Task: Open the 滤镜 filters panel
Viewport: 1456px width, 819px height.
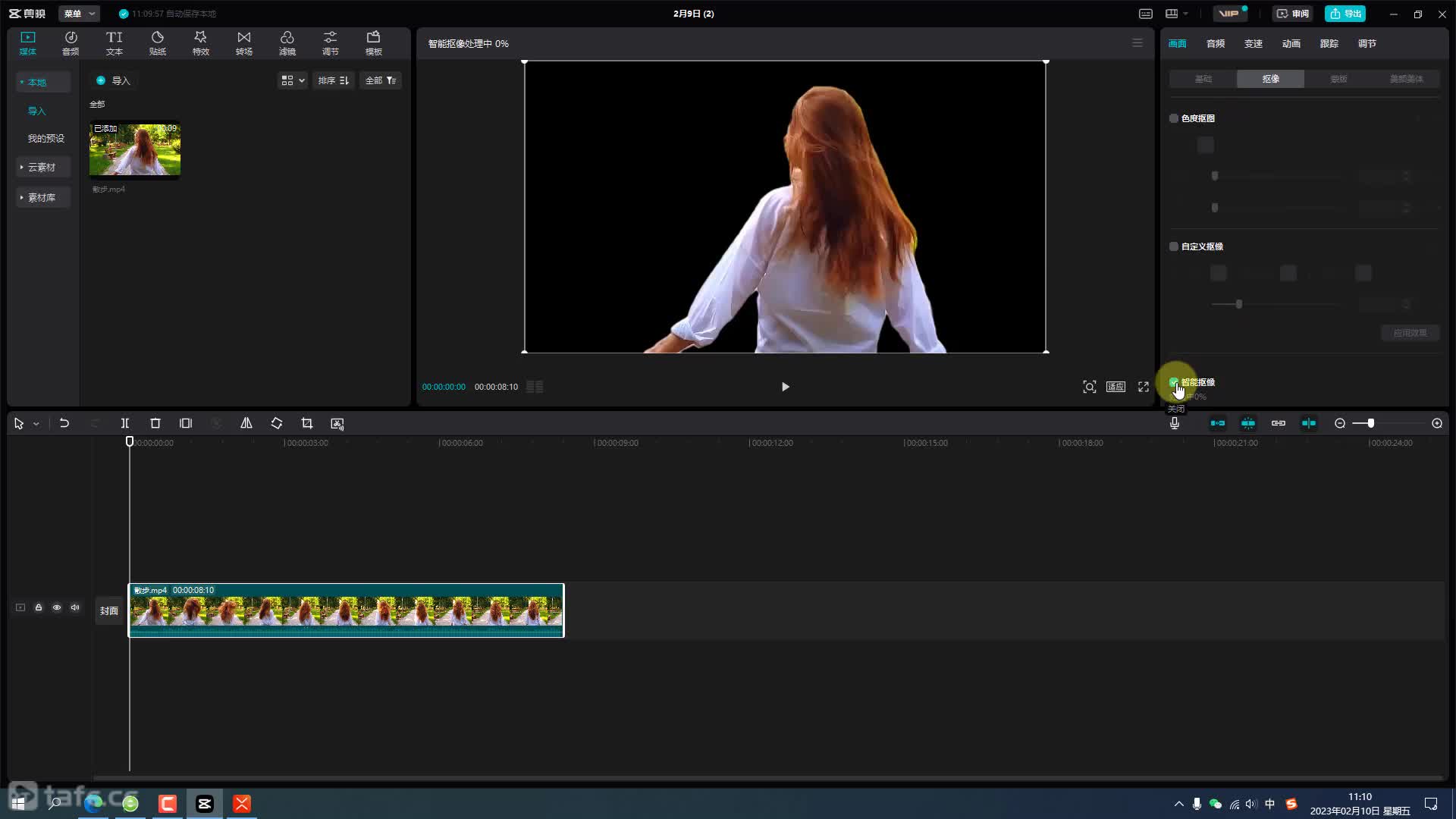Action: click(x=287, y=43)
